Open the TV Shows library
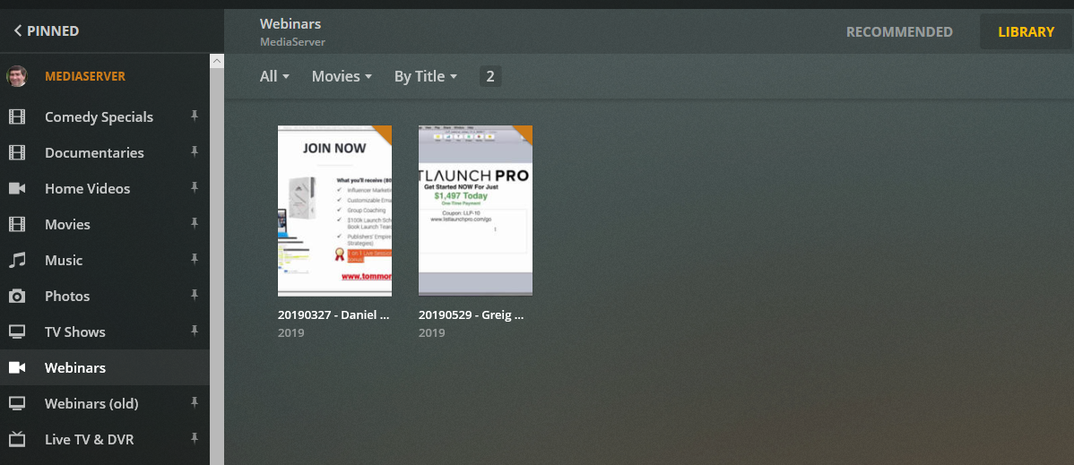 75,332
